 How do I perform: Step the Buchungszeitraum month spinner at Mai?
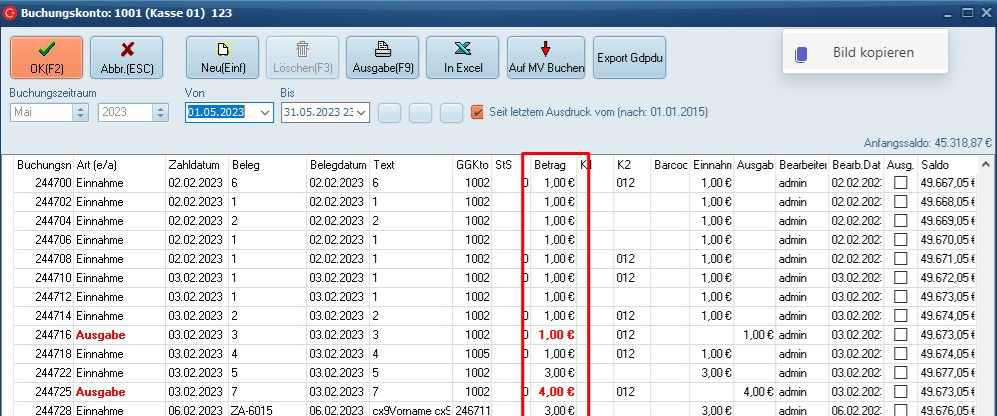click(81, 113)
